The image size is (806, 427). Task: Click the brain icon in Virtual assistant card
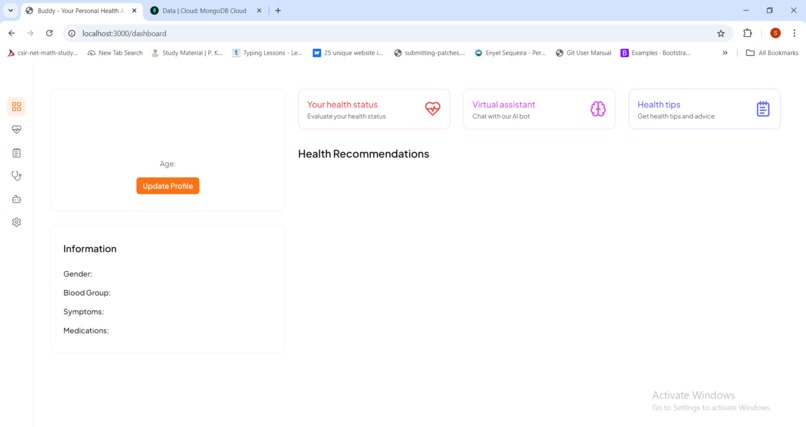coord(598,108)
